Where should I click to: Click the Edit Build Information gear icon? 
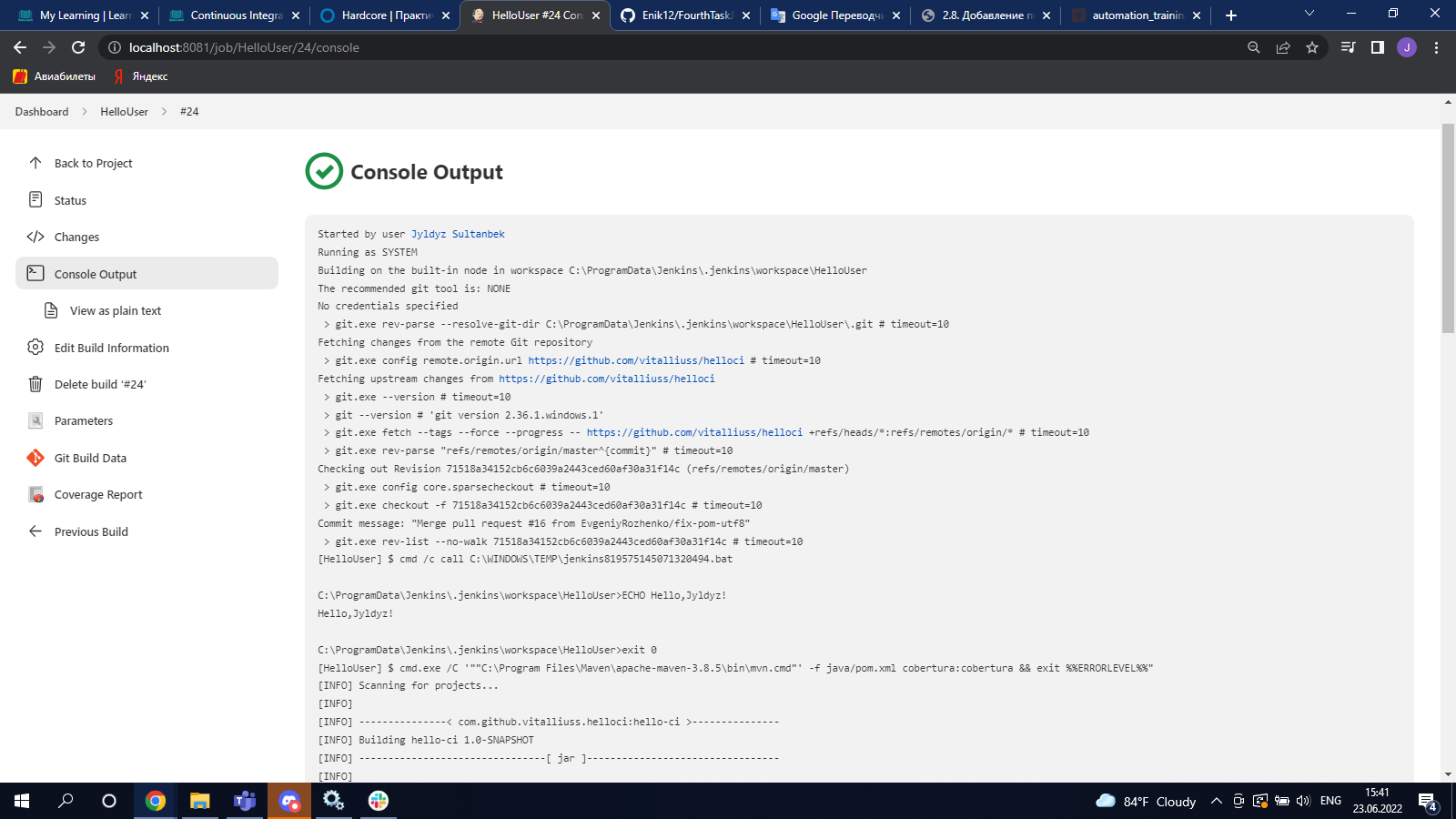[x=35, y=347]
